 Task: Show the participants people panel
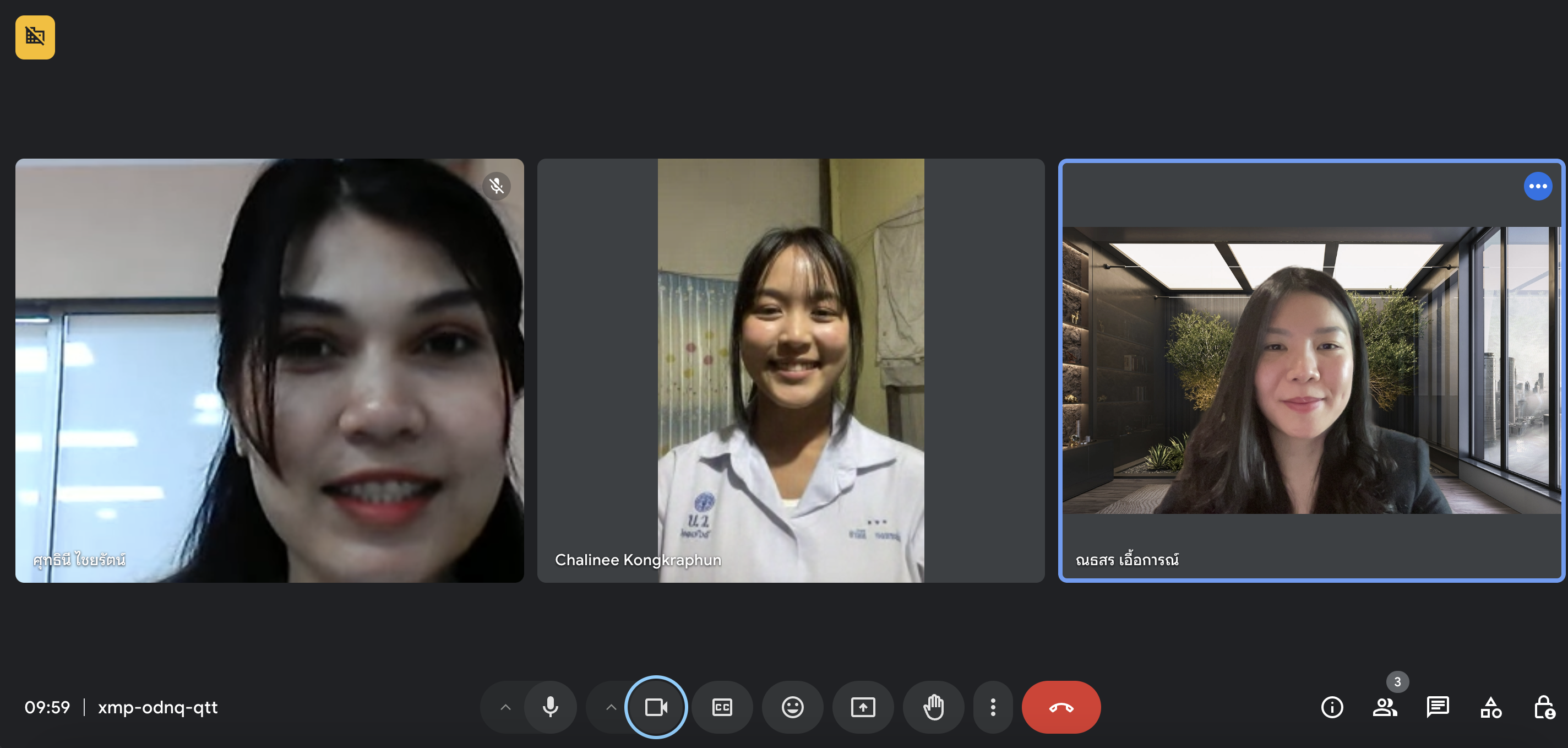coord(1384,707)
